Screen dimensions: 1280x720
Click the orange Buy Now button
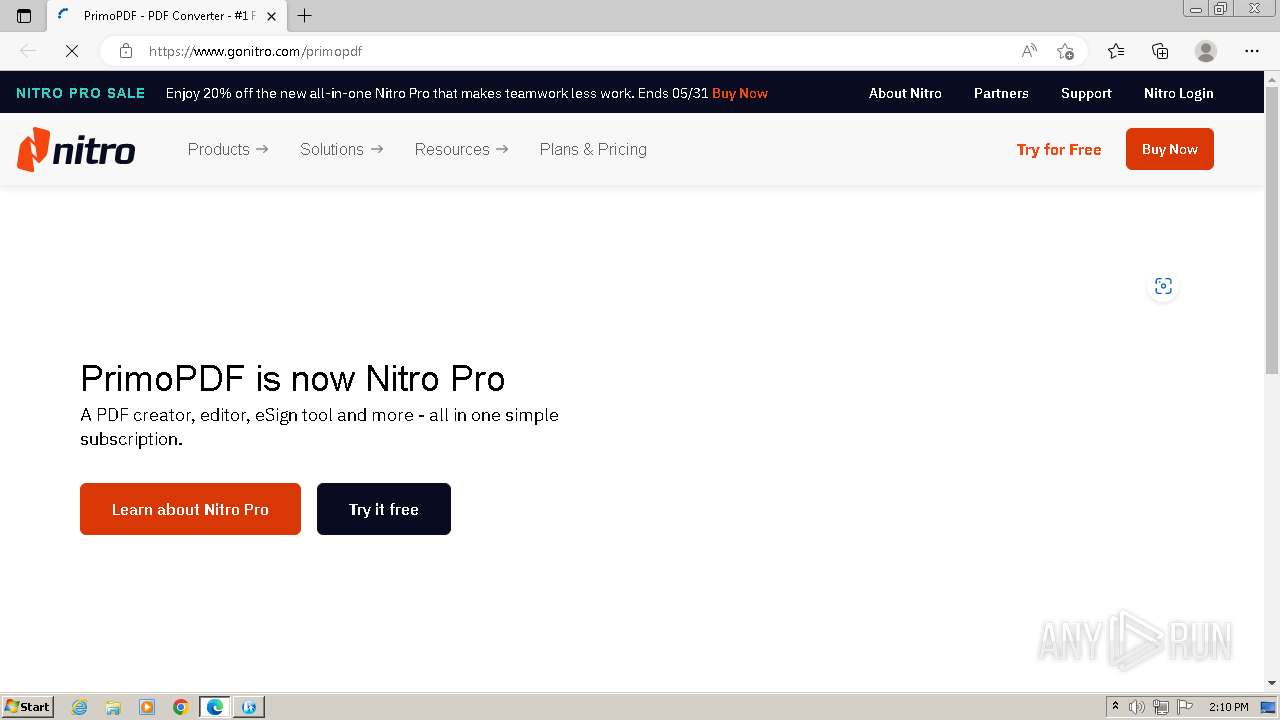click(1170, 149)
